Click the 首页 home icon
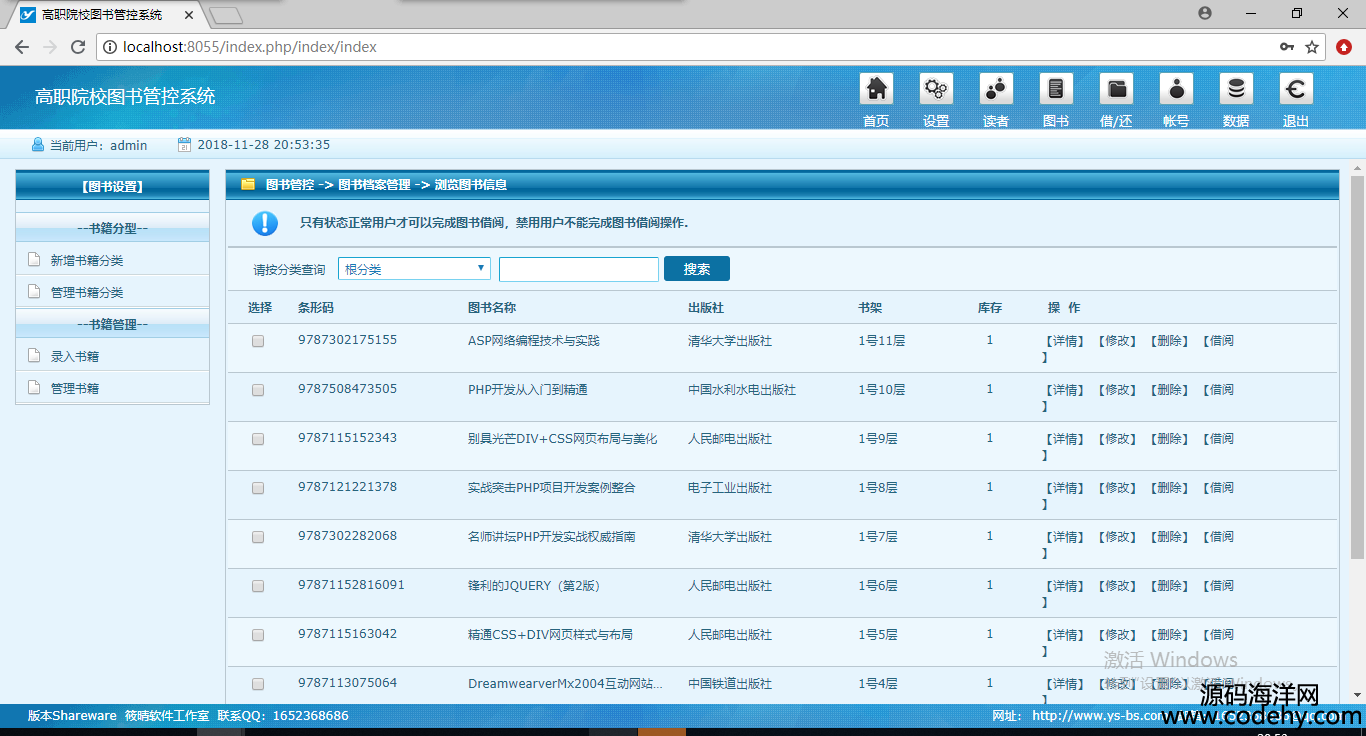1366x736 pixels. [x=876, y=90]
